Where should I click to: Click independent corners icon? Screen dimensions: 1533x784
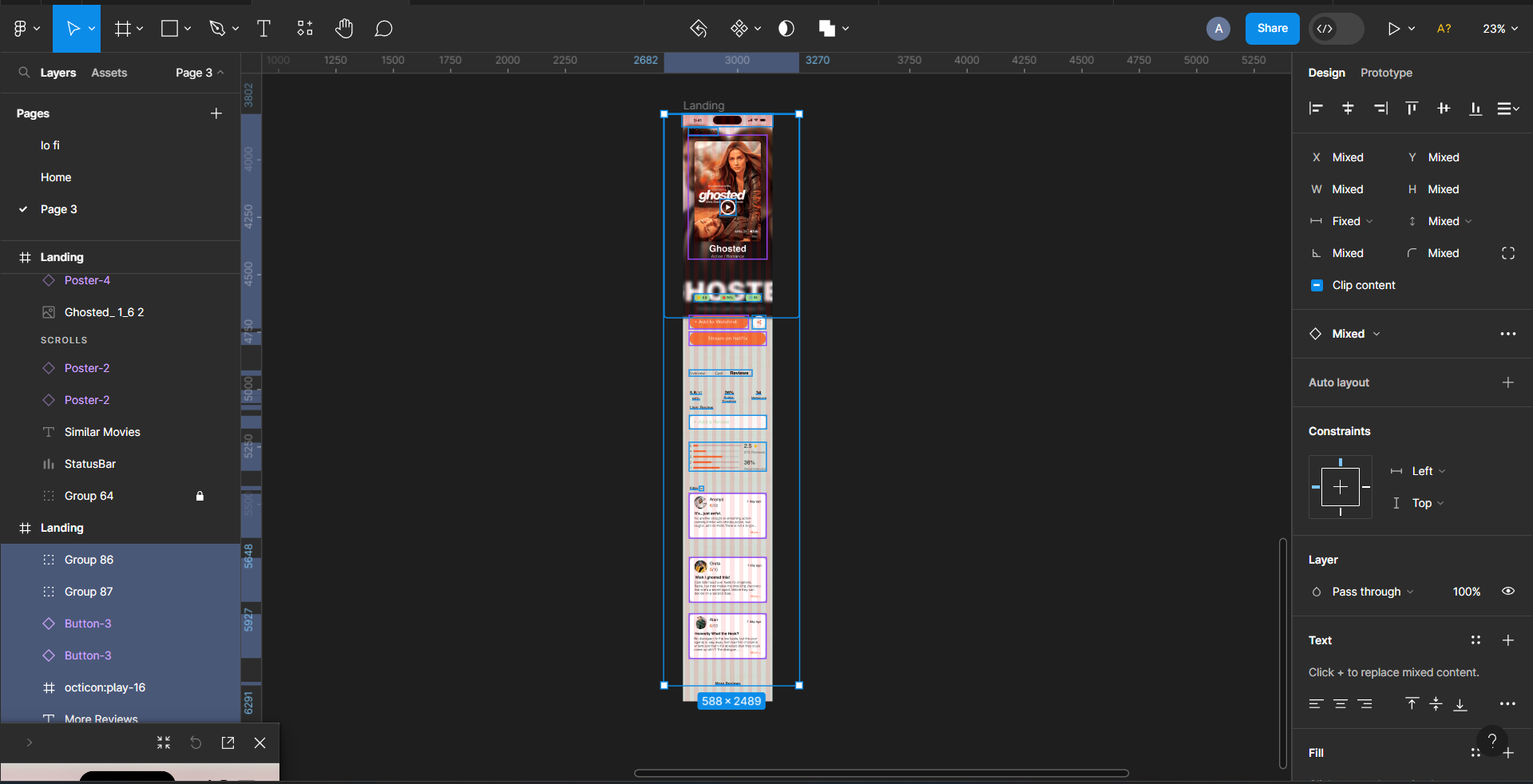pos(1508,253)
